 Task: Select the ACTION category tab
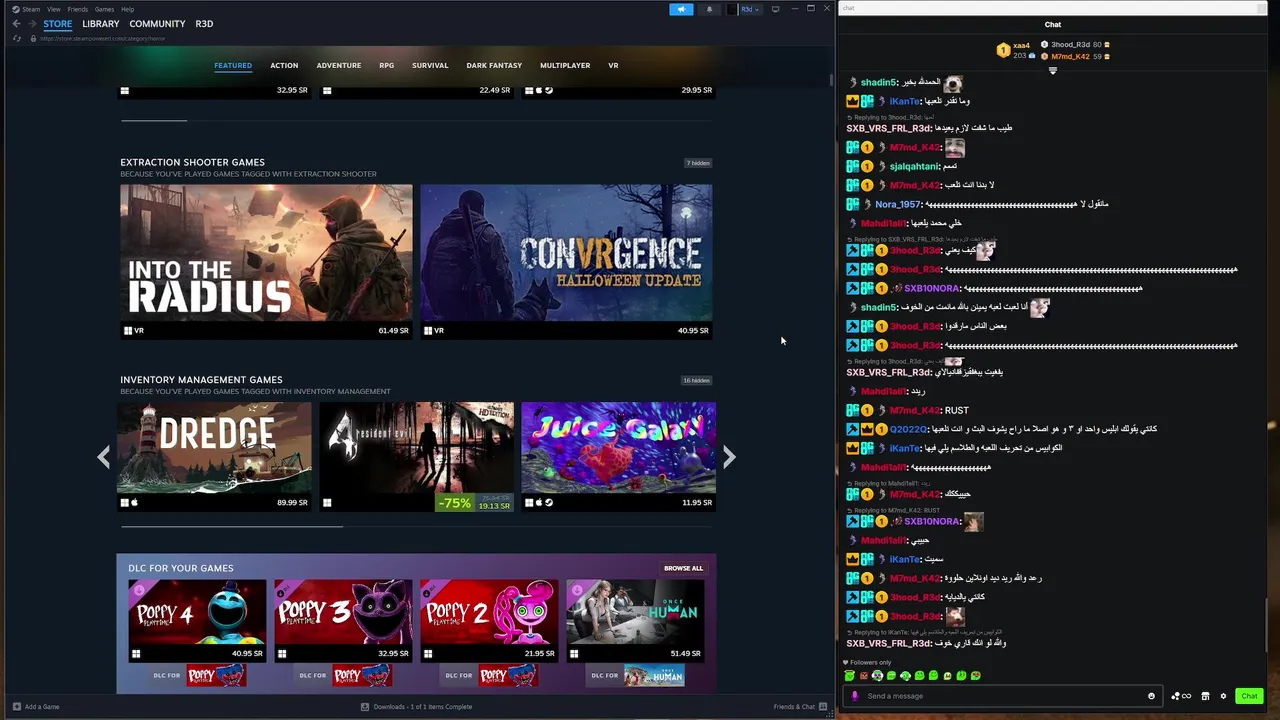284,66
